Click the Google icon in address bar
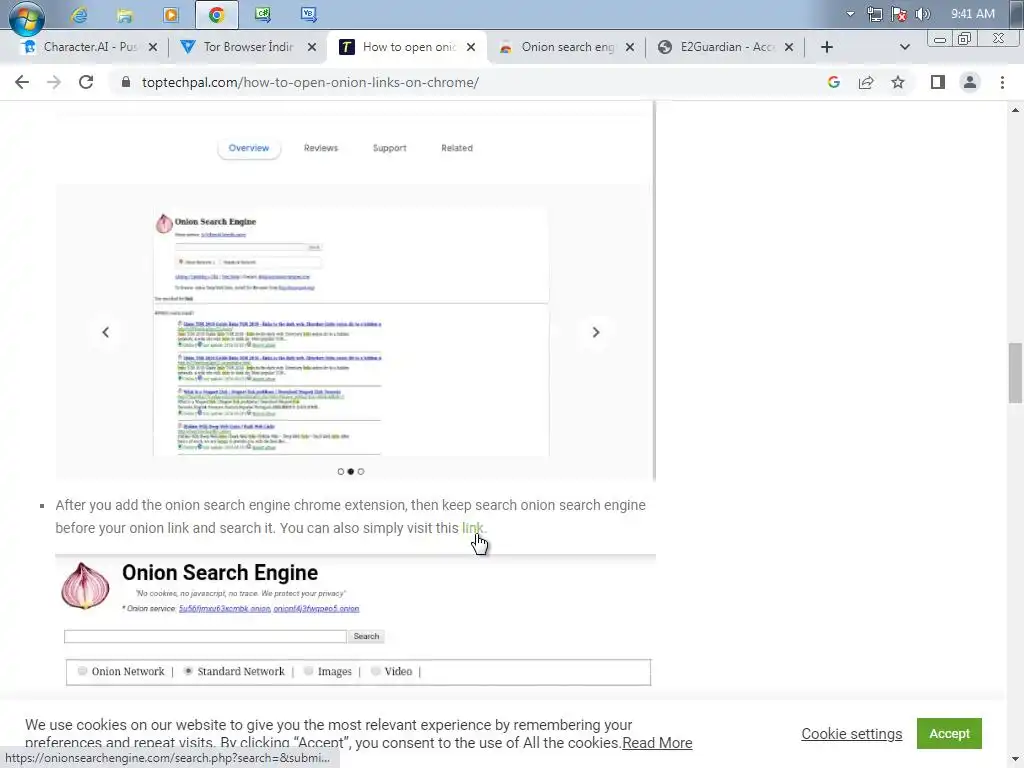 833,82
